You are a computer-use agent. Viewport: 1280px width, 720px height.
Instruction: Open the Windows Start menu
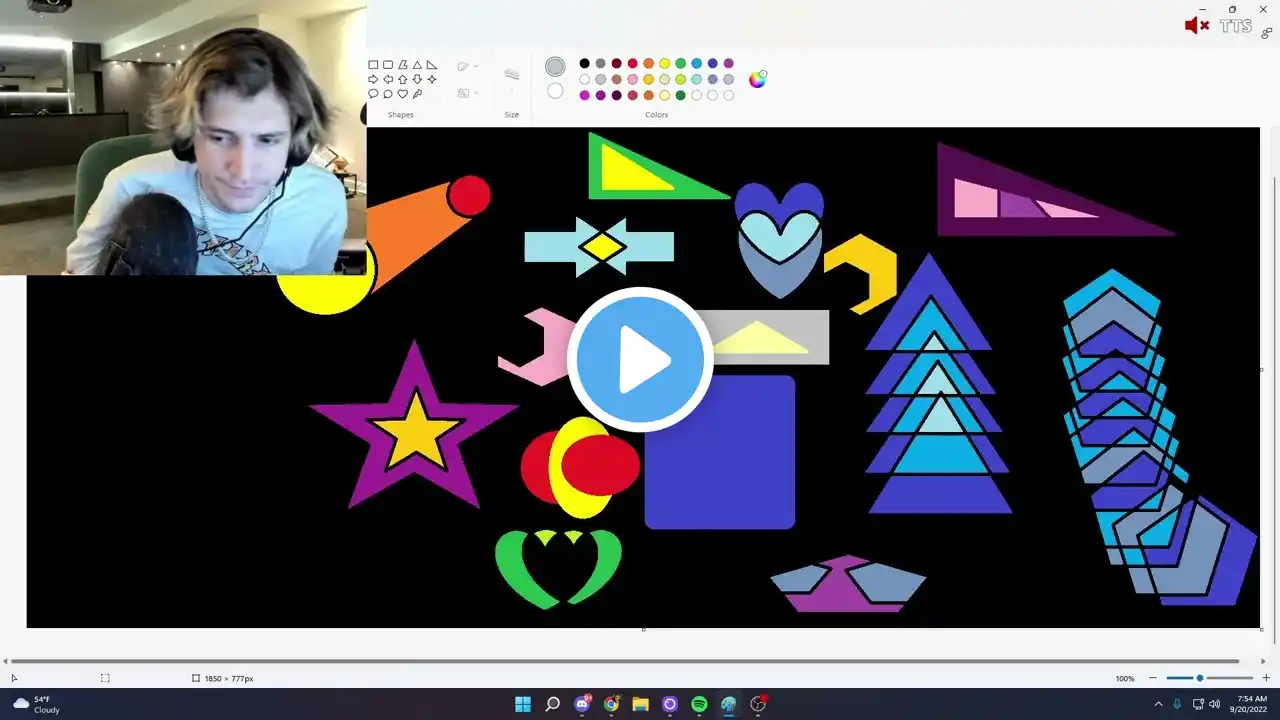[523, 704]
